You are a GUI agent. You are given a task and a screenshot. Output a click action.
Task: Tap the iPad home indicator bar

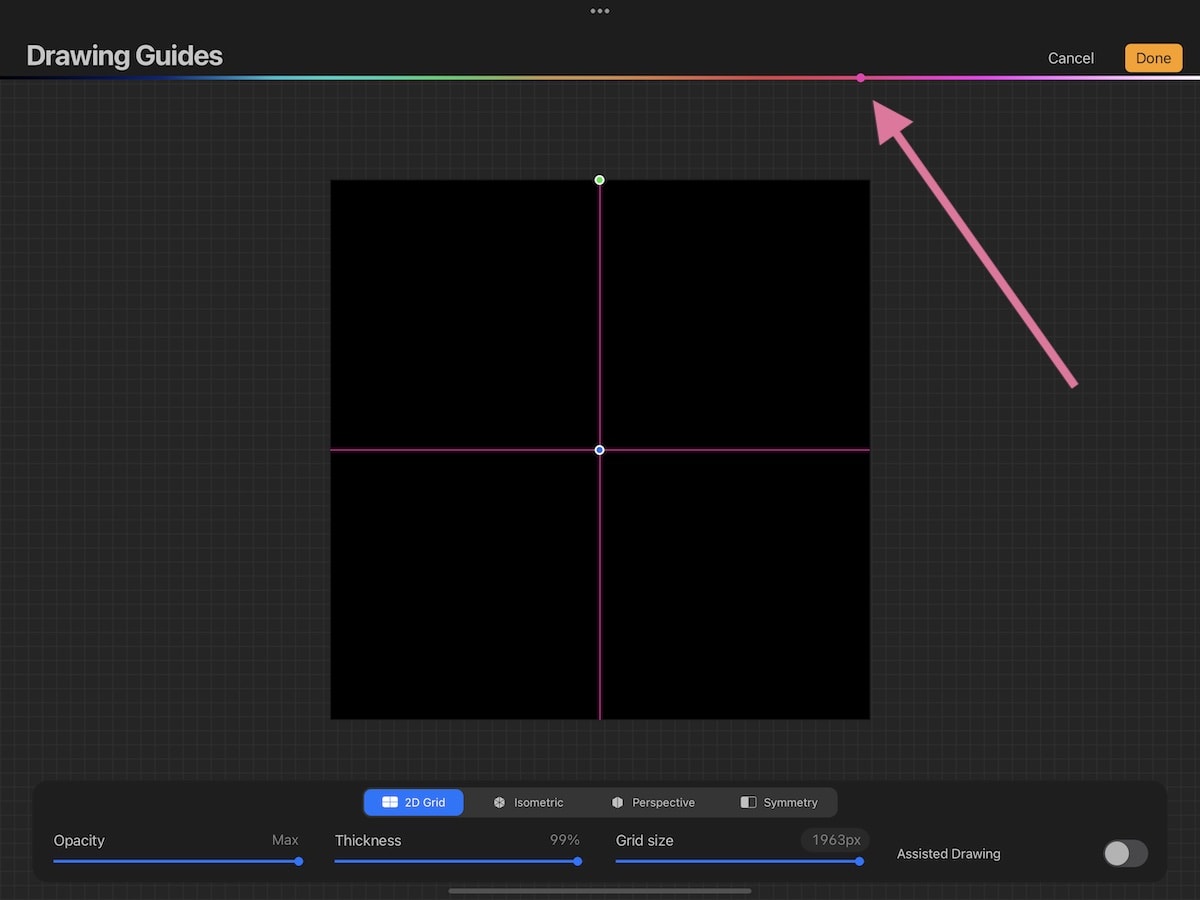click(600, 890)
